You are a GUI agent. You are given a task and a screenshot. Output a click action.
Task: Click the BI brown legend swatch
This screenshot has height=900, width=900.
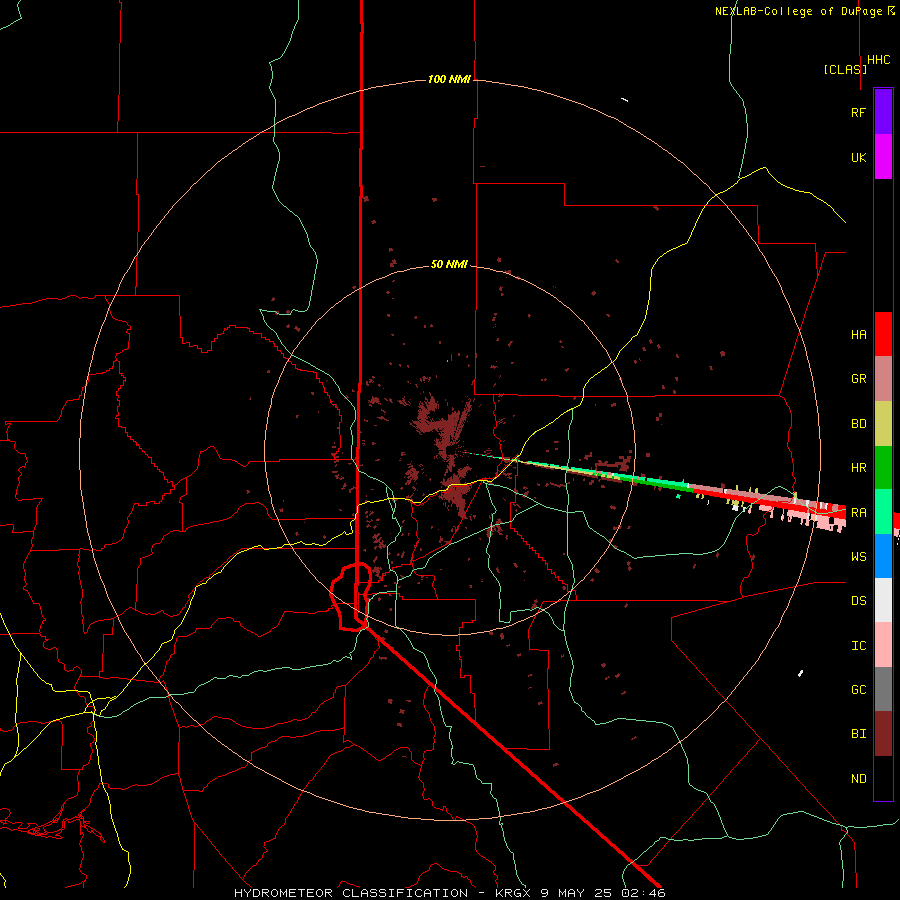click(x=883, y=734)
